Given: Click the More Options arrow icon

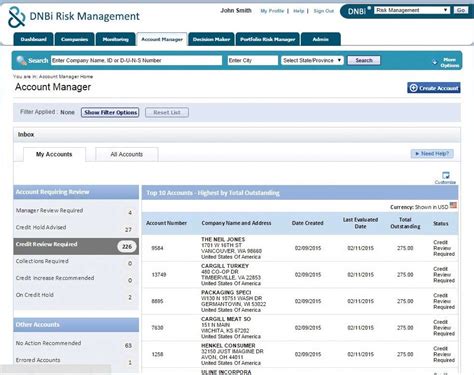Looking at the screenshot, I should click(x=435, y=62).
